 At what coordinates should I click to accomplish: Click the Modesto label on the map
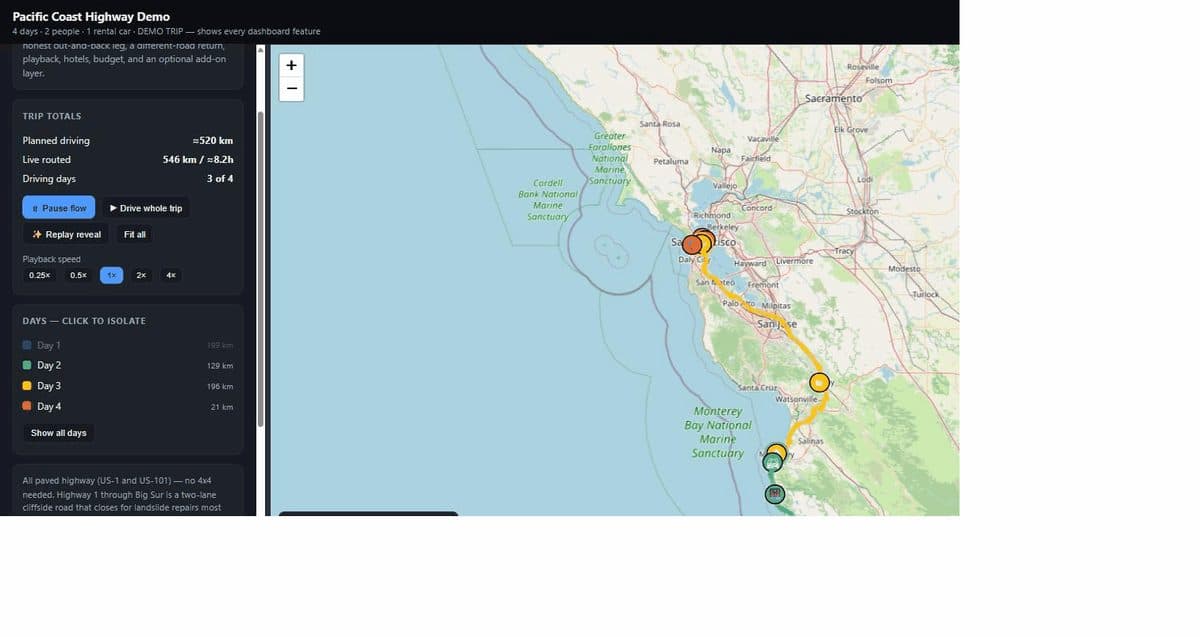coord(904,270)
